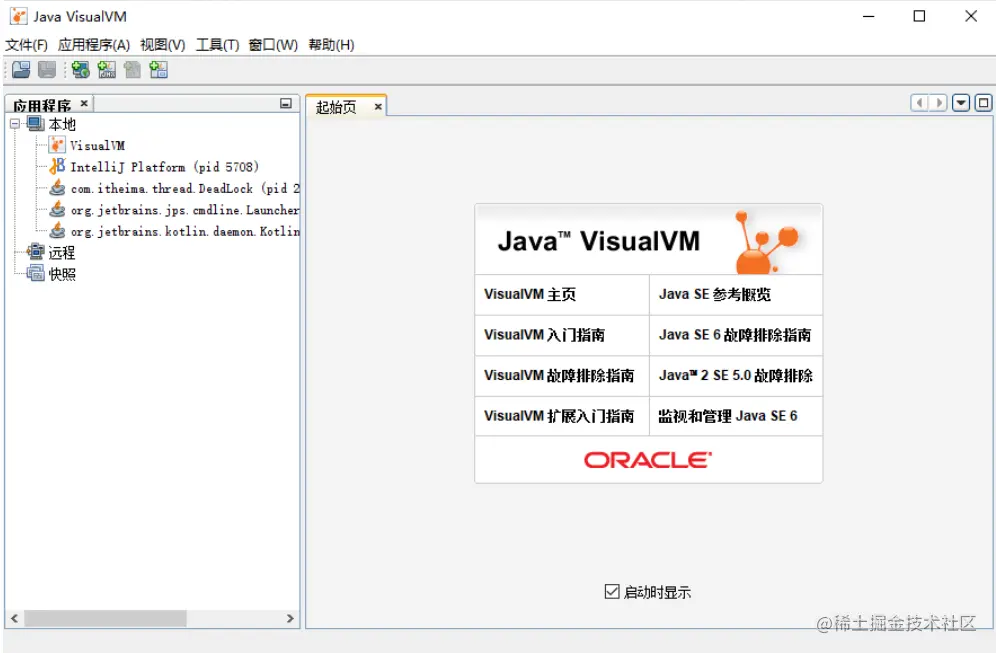Viewport: 996px width, 653px height.
Task: Select com.itheima.thread.DeadLock process
Action: coord(185,188)
